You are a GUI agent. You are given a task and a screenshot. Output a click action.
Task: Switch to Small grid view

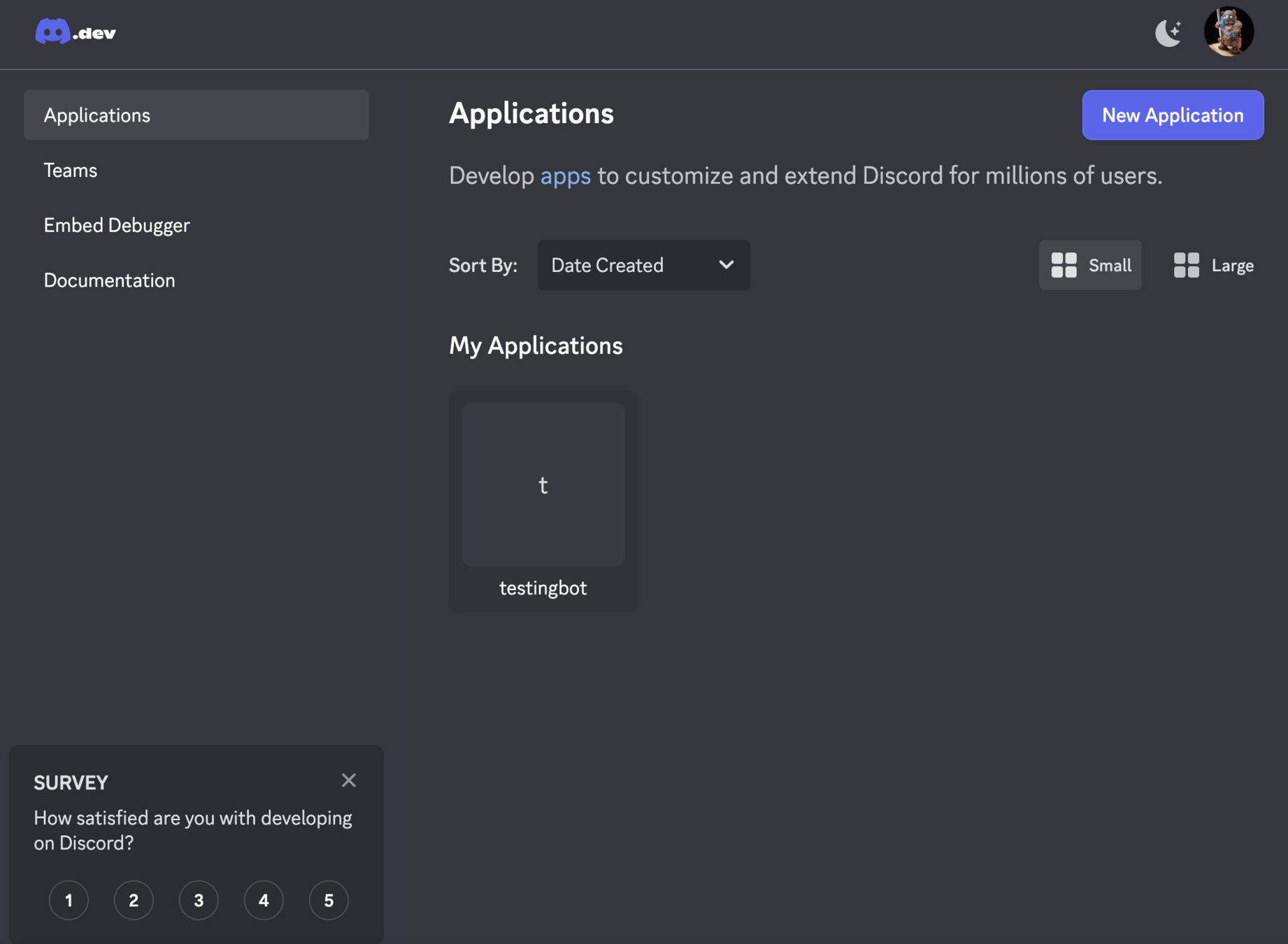[1090, 265]
